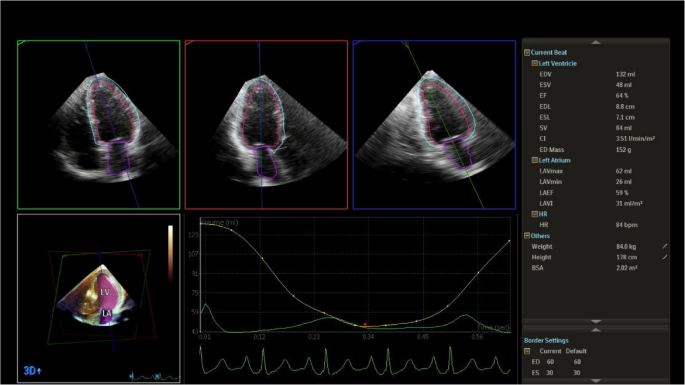Collapse the HR group
This screenshot has height=385, width=685.
(534, 214)
